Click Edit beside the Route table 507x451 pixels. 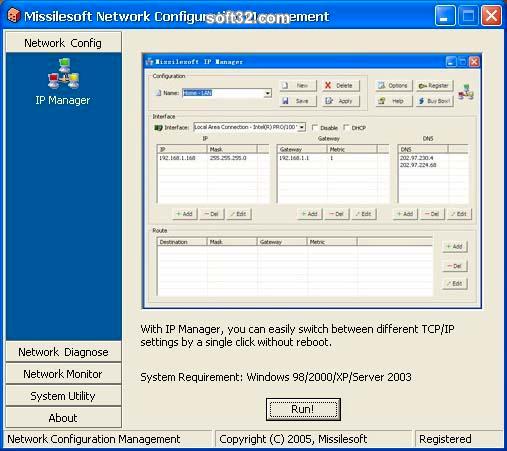pos(455,284)
